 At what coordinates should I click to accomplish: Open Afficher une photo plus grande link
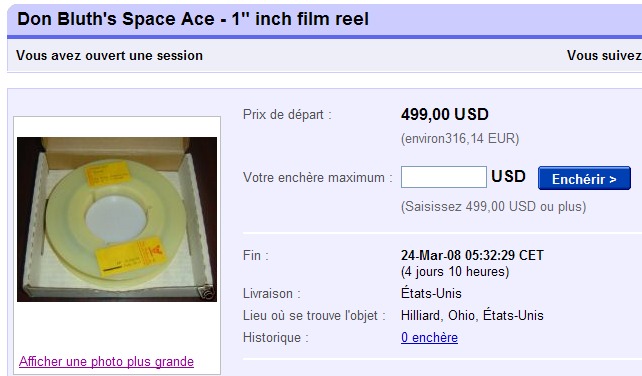point(106,362)
